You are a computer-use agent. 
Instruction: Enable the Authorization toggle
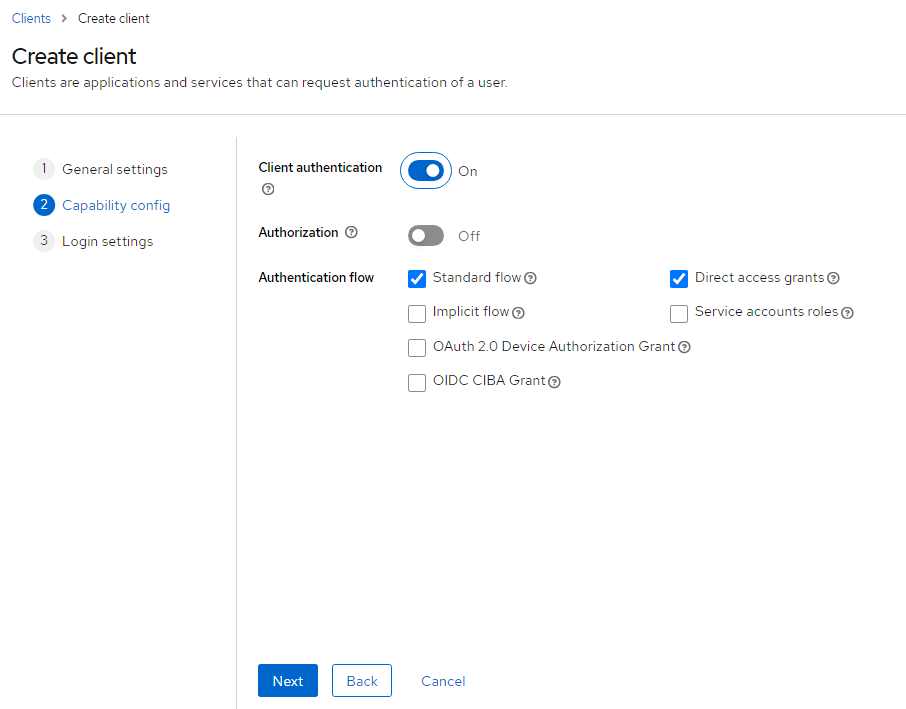425,235
